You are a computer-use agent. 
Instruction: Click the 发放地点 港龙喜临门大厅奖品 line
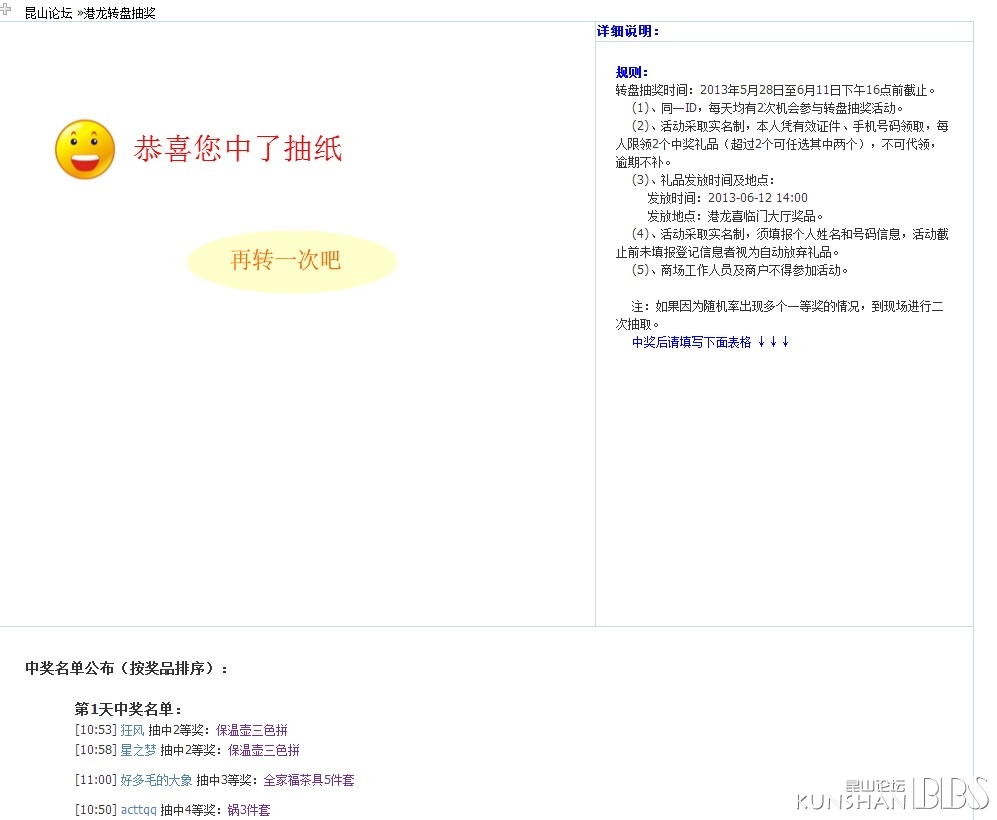coord(734,216)
